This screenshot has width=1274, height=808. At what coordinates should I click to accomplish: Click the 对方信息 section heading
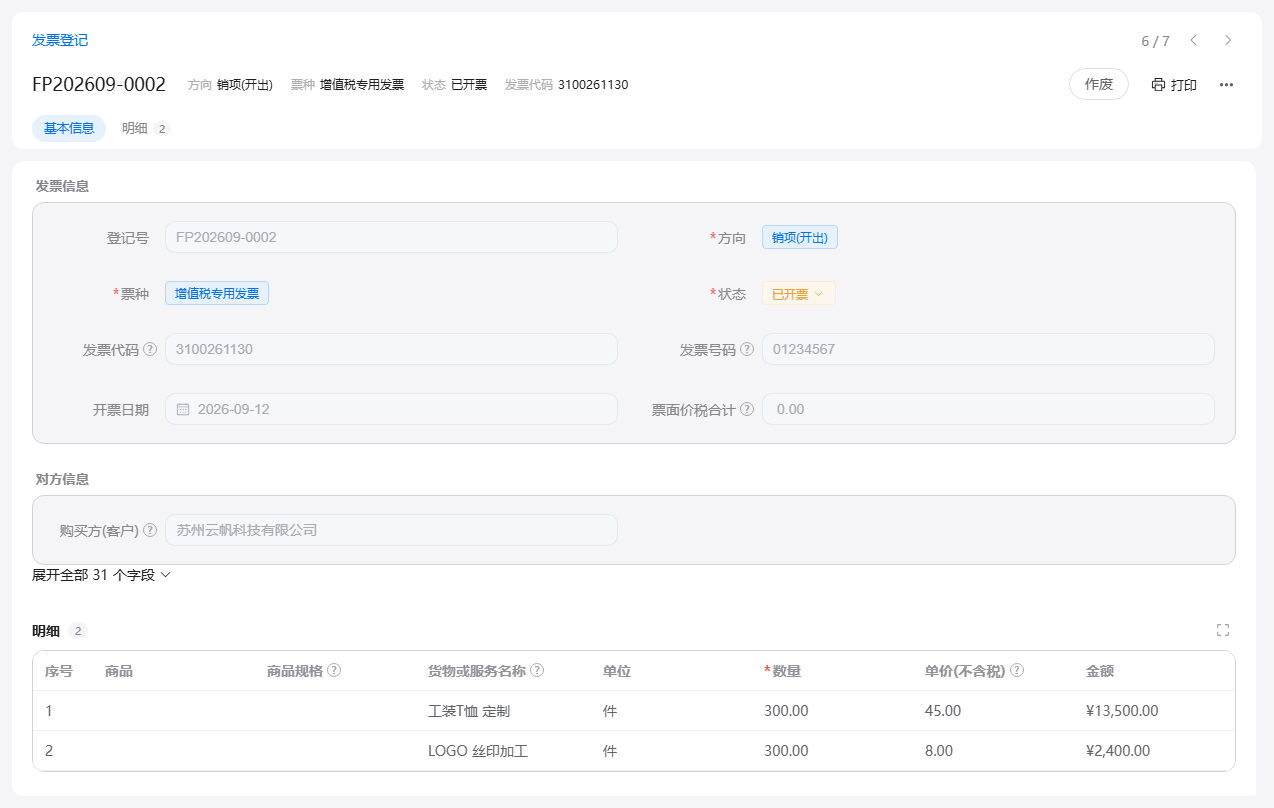(62, 479)
